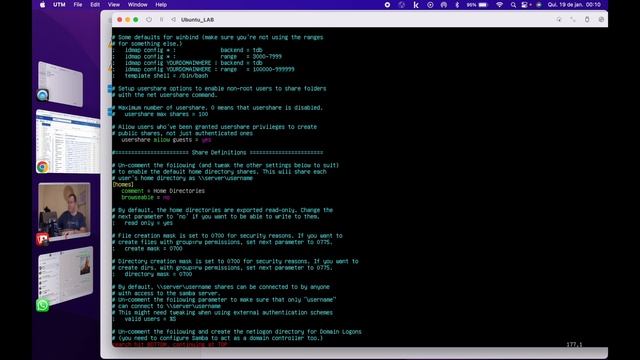Screen dimensions: 640x360
Task: Open Bluetooth status in menu bar
Action: pos(457,5)
